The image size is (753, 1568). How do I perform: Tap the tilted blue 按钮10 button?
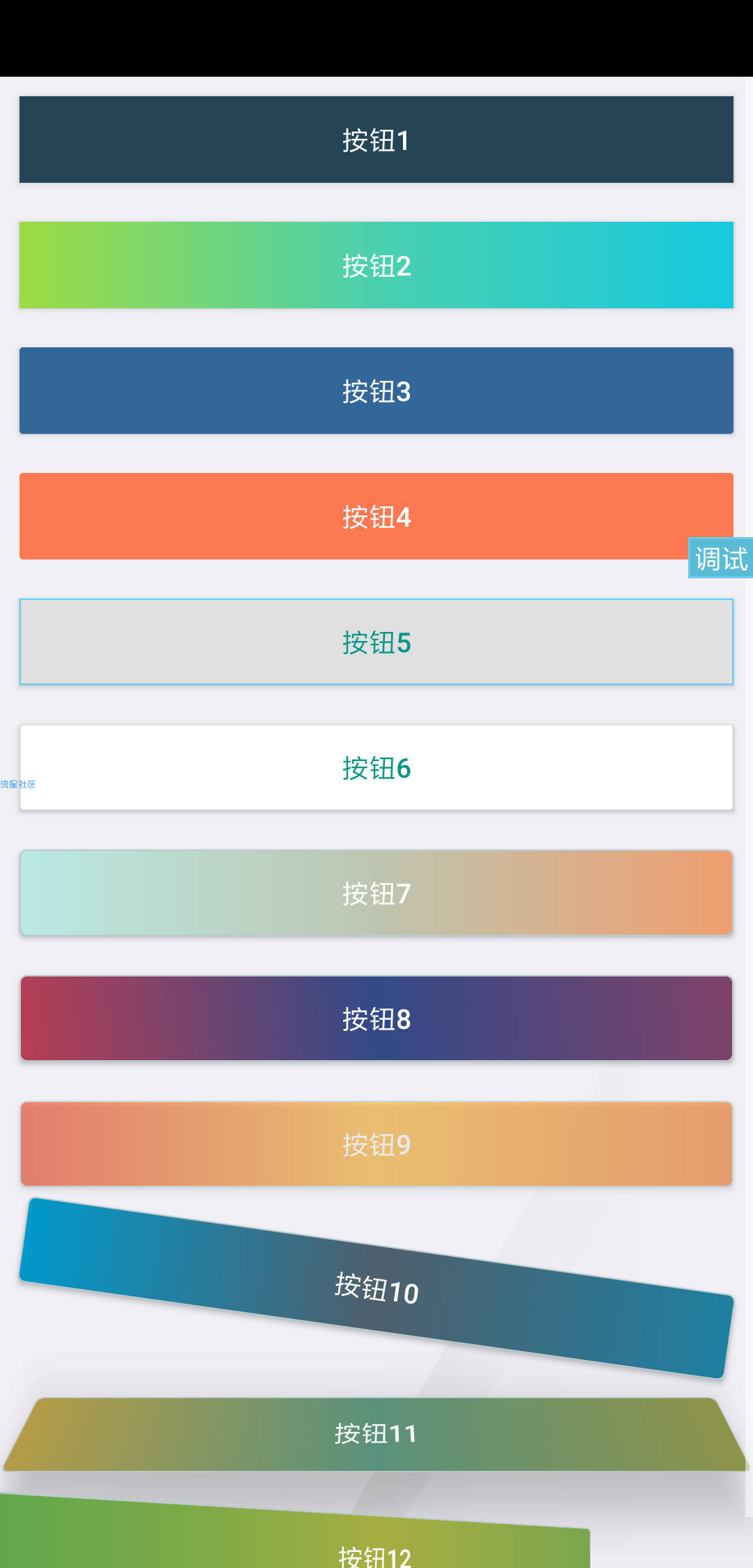[376, 1288]
